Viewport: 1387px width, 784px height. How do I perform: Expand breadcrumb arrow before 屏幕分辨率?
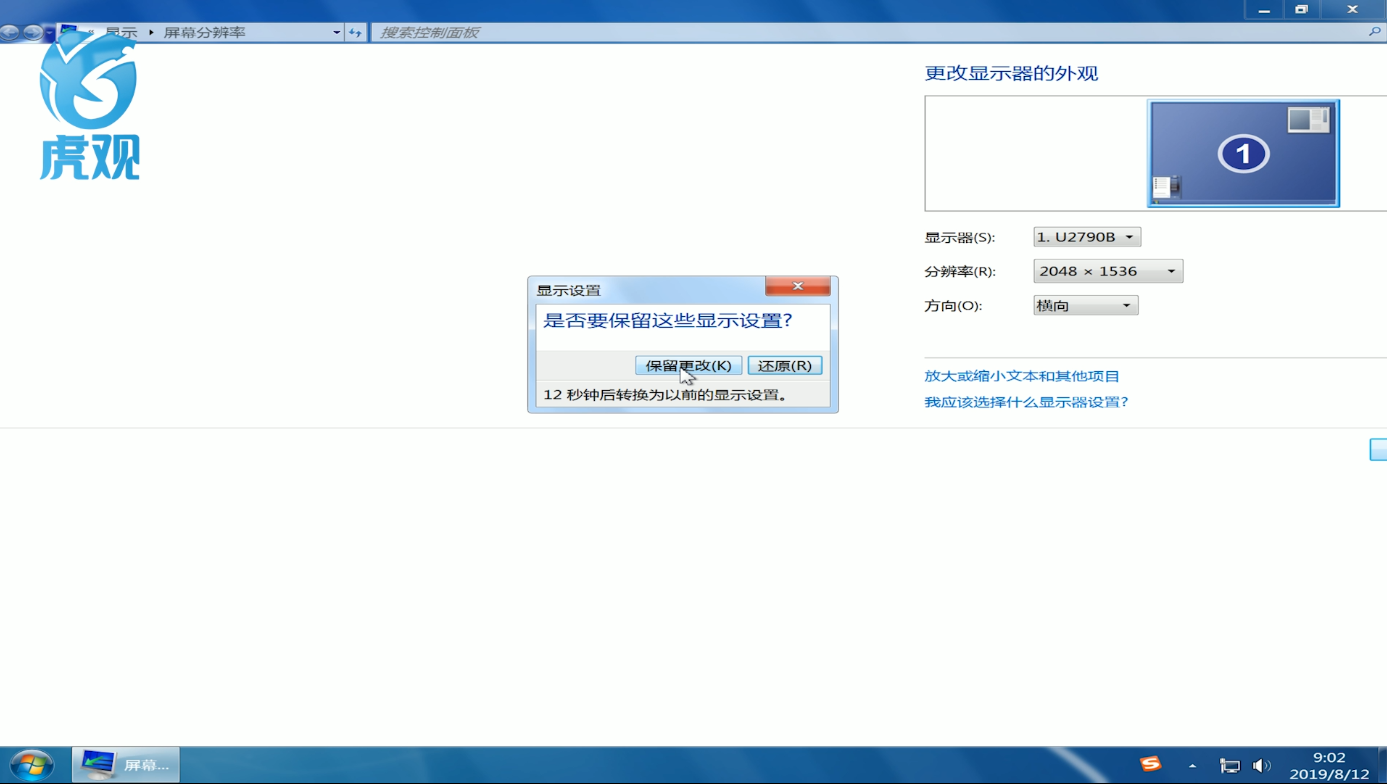(x=152, y=32)
